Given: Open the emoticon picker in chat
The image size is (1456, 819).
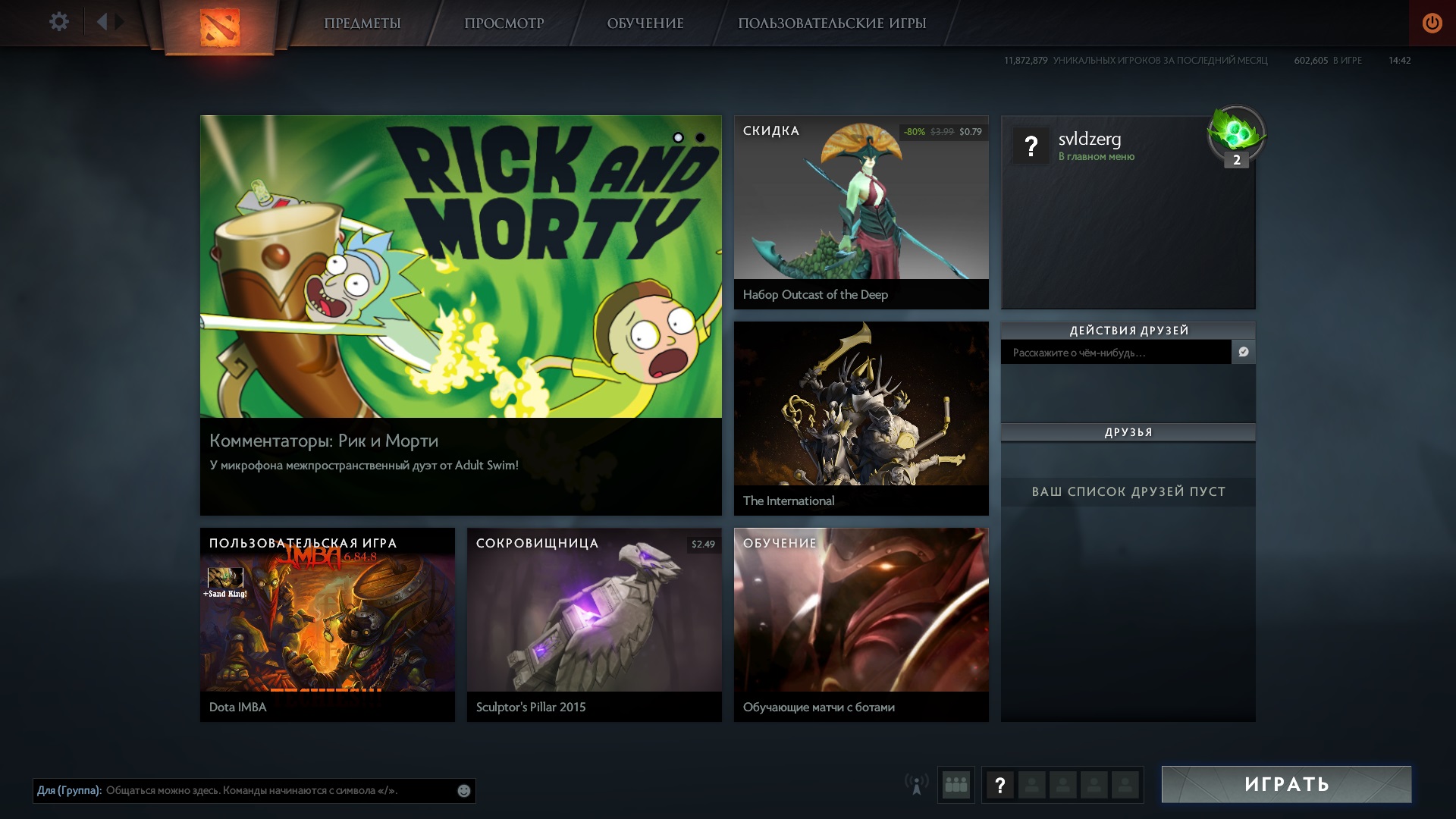Looking at the screenshot, I should [x=464, y=791].
